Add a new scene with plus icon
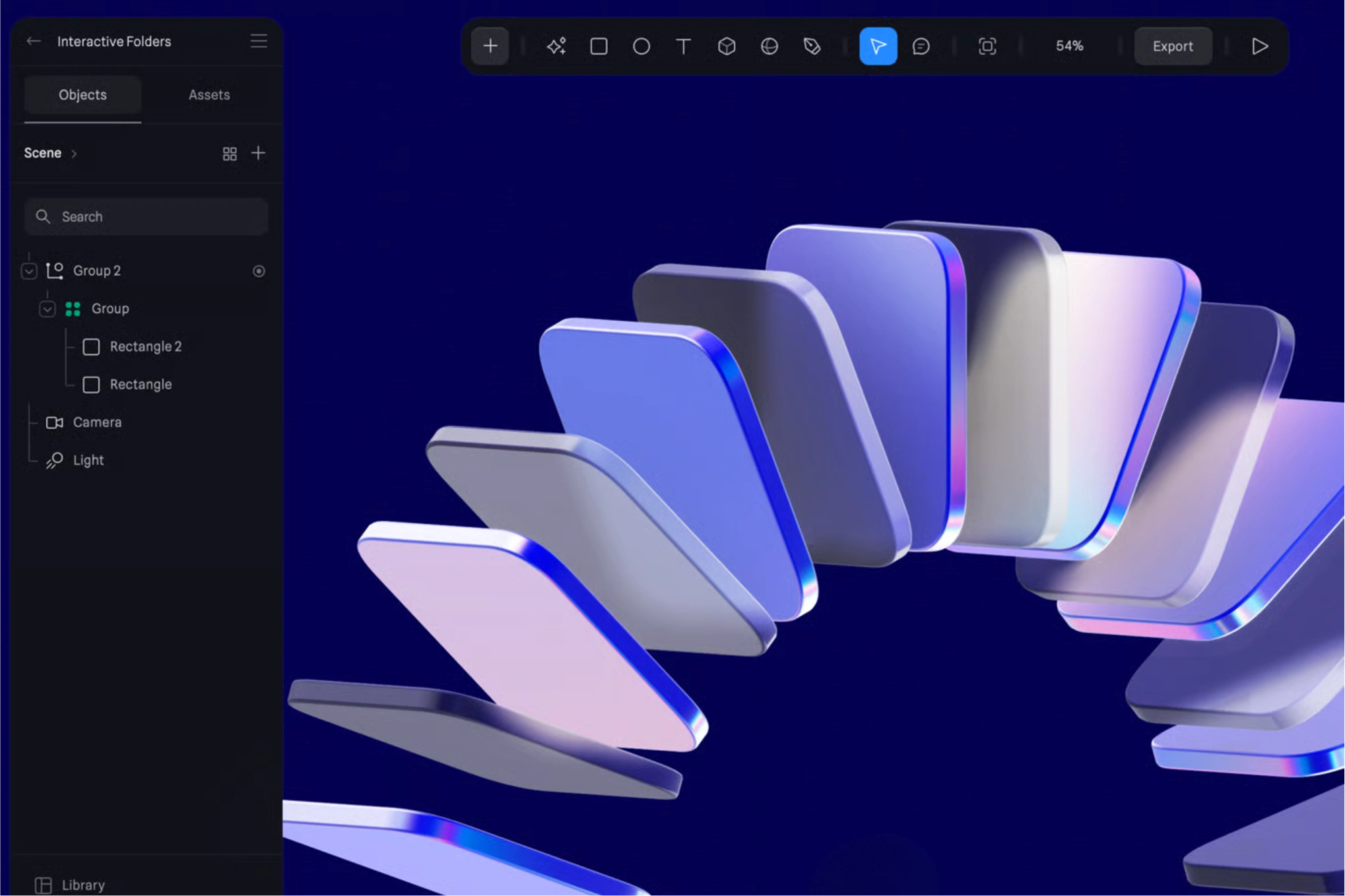Image resolution: width=1345 pixels, height=896 pixels. [x=258, y=153]
